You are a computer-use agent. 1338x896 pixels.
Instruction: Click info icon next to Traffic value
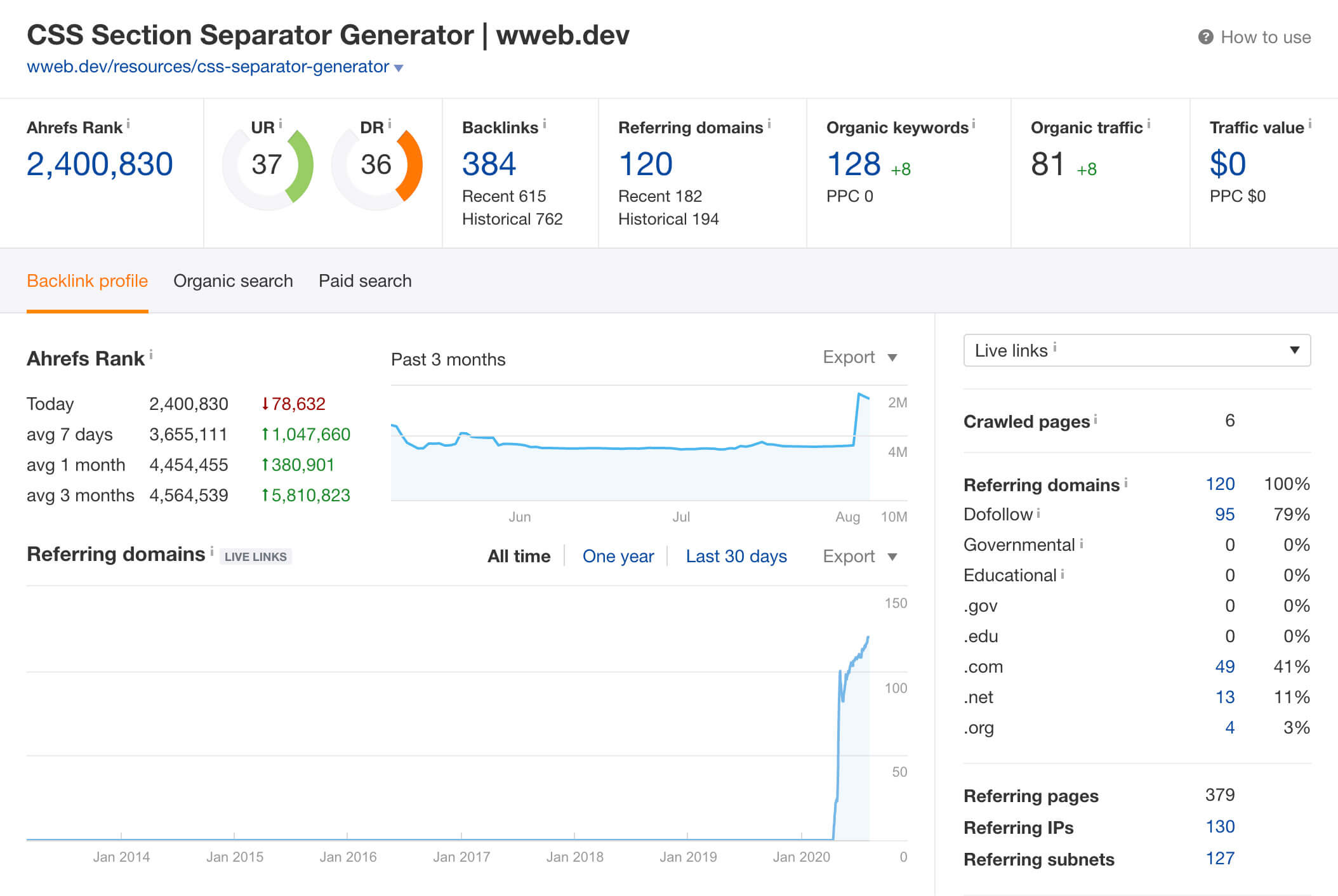tap(1310, 124)
